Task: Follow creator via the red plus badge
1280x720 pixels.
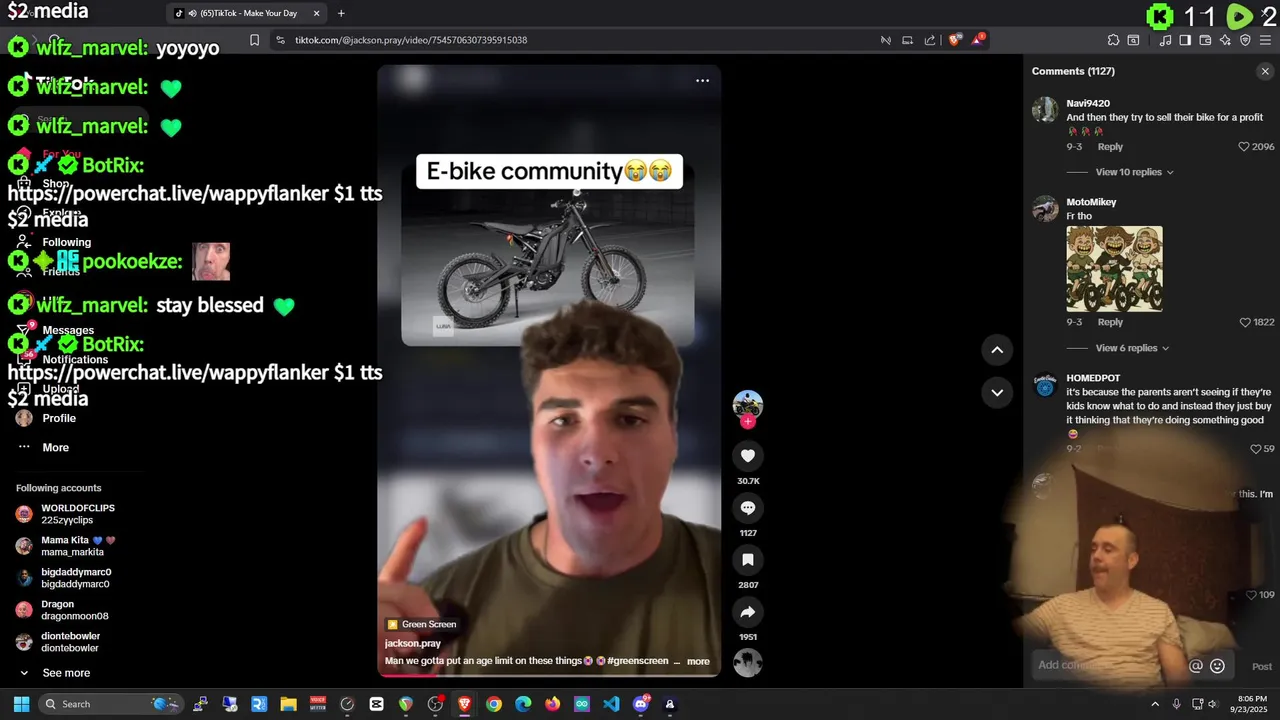Action: pos(747,422)
